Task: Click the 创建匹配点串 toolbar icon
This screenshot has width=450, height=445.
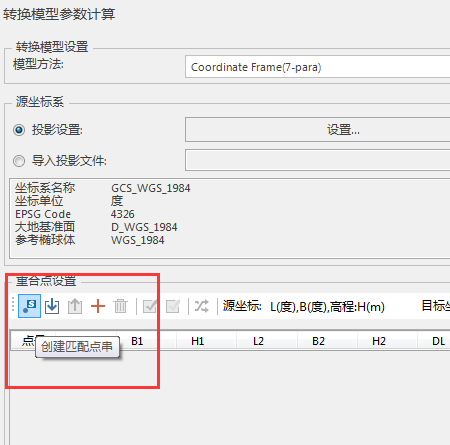Action: (x=29, y=306)
